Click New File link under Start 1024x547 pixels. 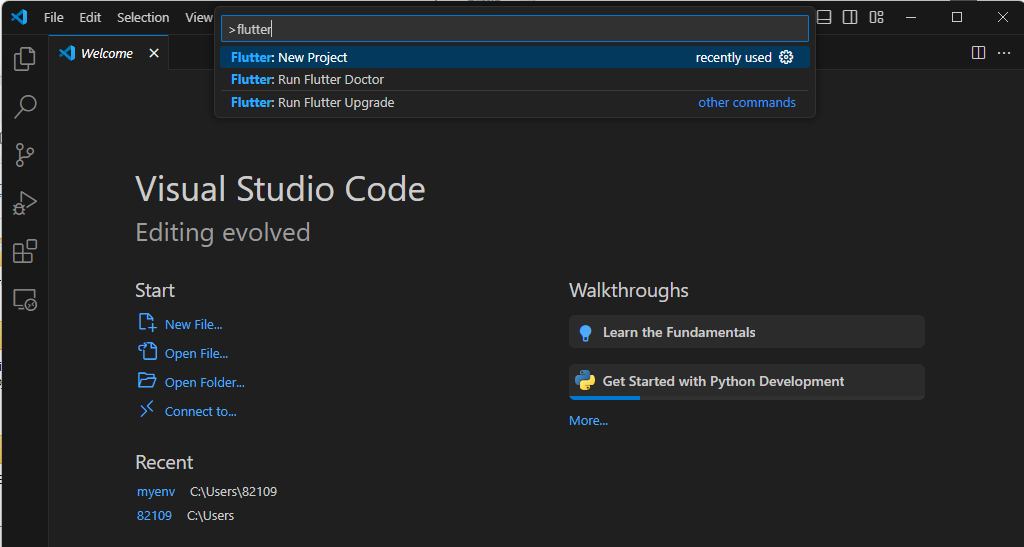[x=193, y=324]
